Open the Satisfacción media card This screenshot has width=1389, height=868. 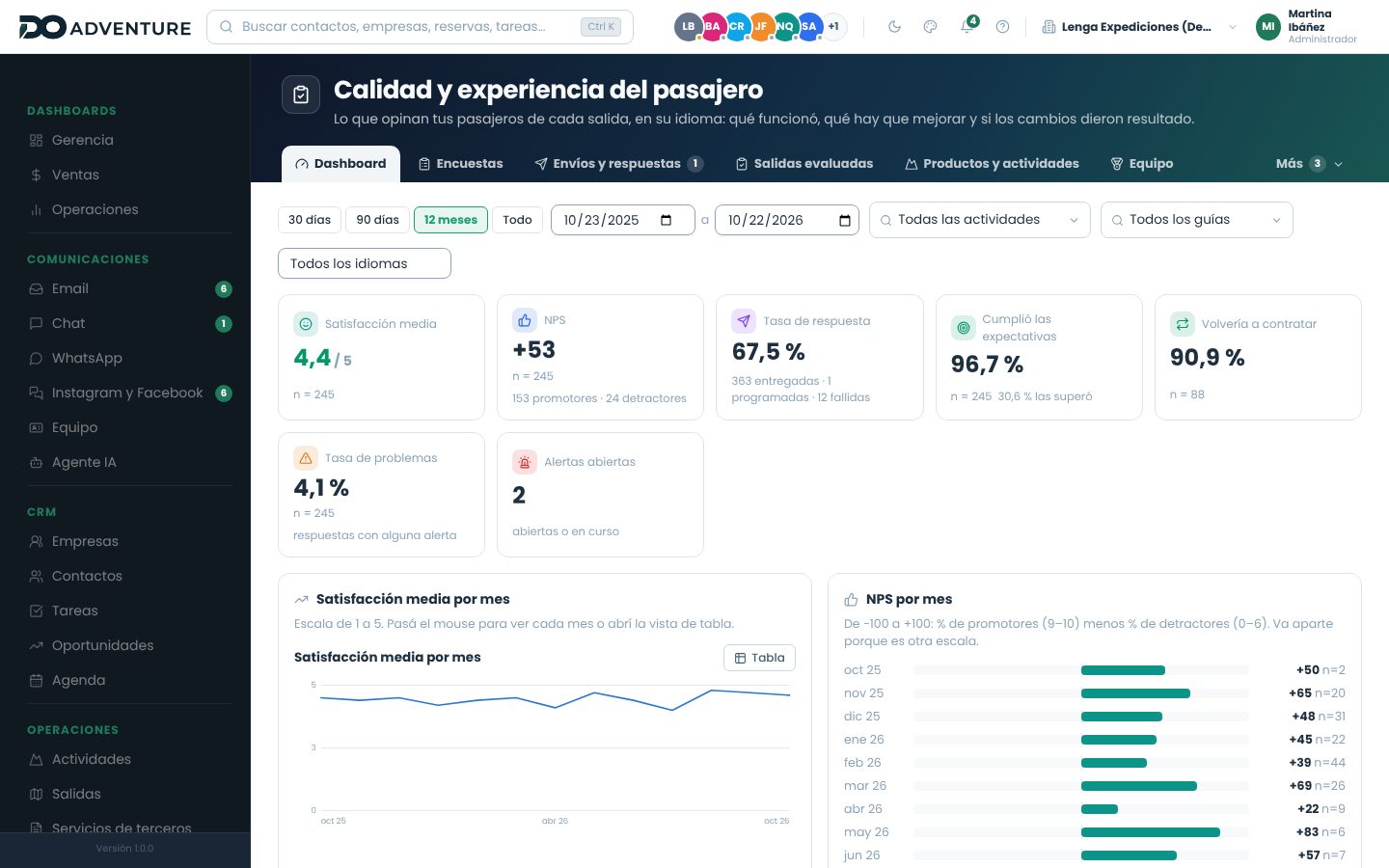click(x=381, y=357)
